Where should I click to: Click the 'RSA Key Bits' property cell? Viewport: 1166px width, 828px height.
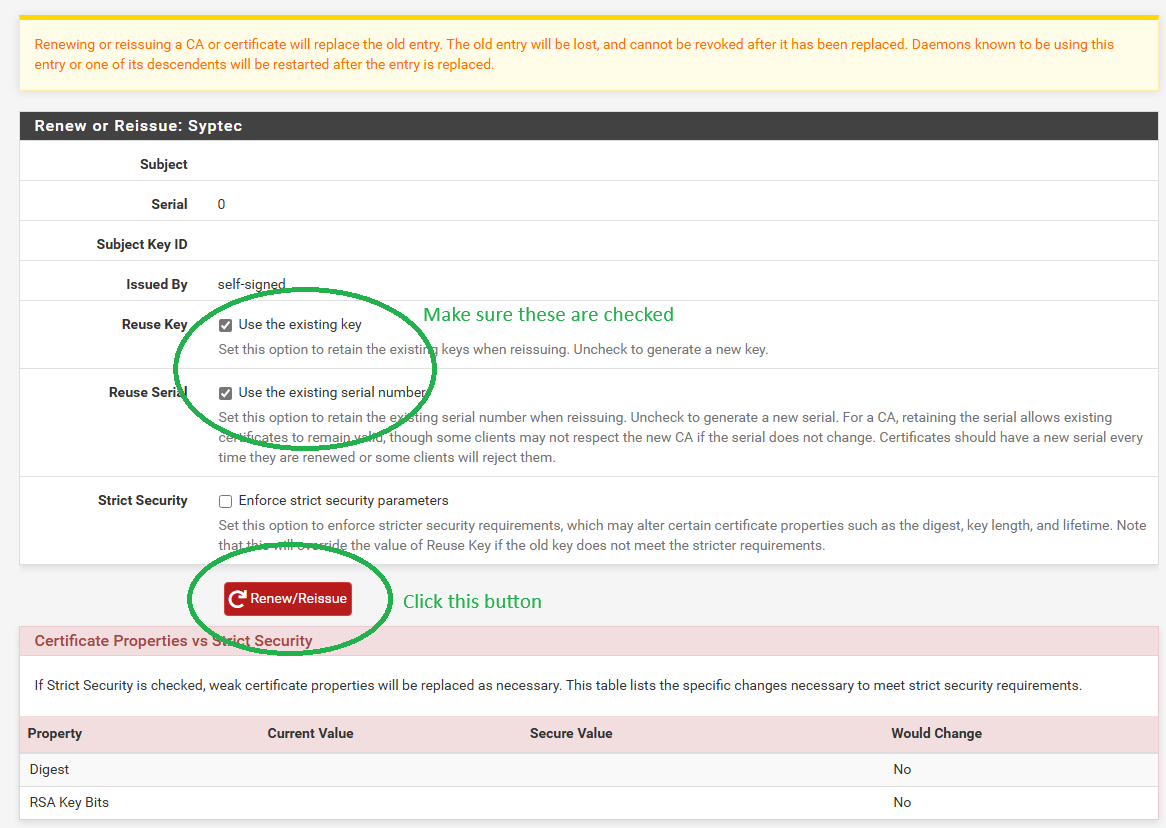coord(69,802)
